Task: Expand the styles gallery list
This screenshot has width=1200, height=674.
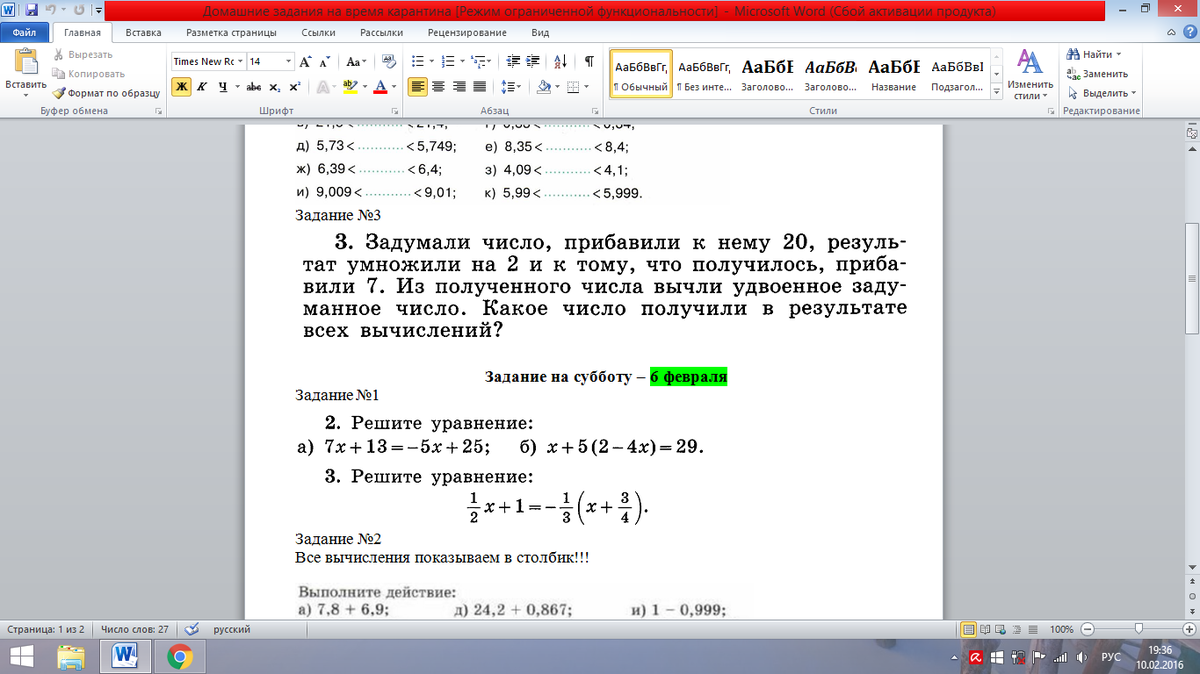Action: tap(995, 93)
